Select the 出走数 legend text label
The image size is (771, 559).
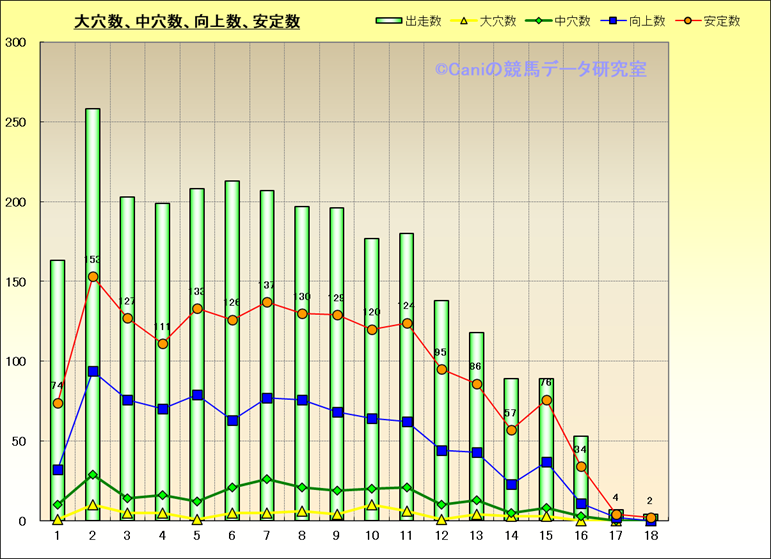coord(423,21)
